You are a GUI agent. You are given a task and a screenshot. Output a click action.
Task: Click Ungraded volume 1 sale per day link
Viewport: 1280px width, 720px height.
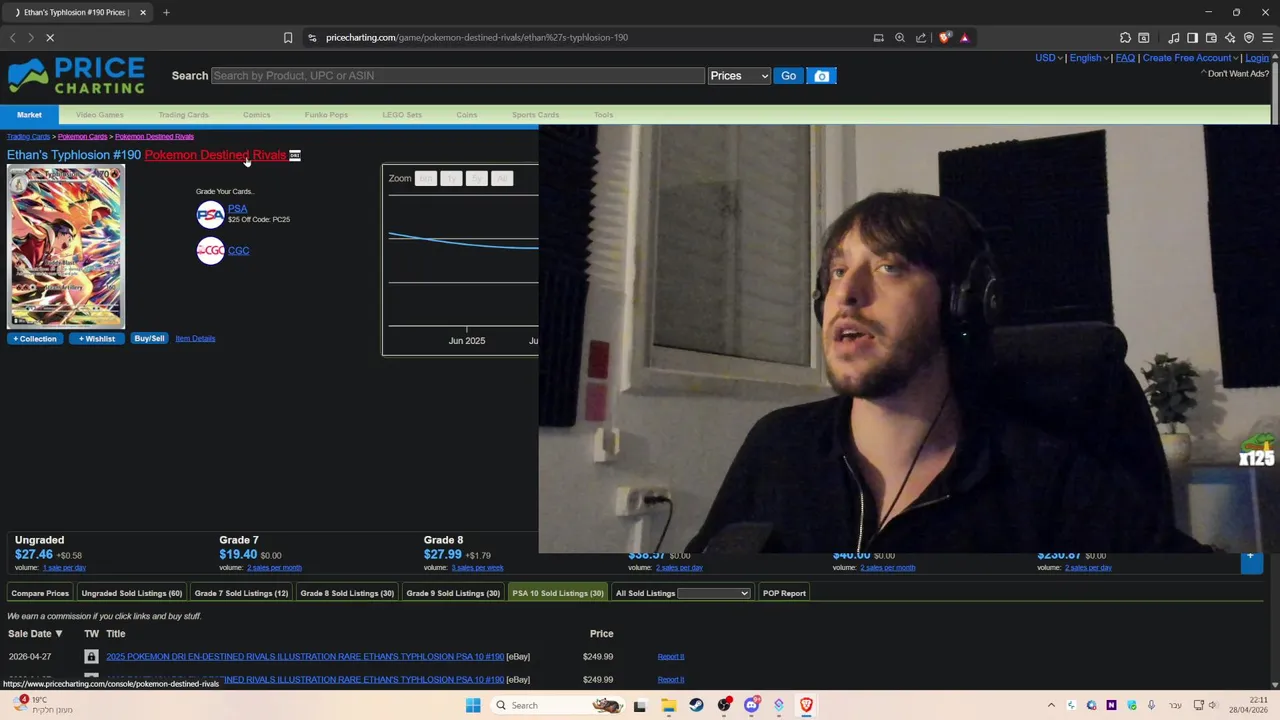click(64, 568)
